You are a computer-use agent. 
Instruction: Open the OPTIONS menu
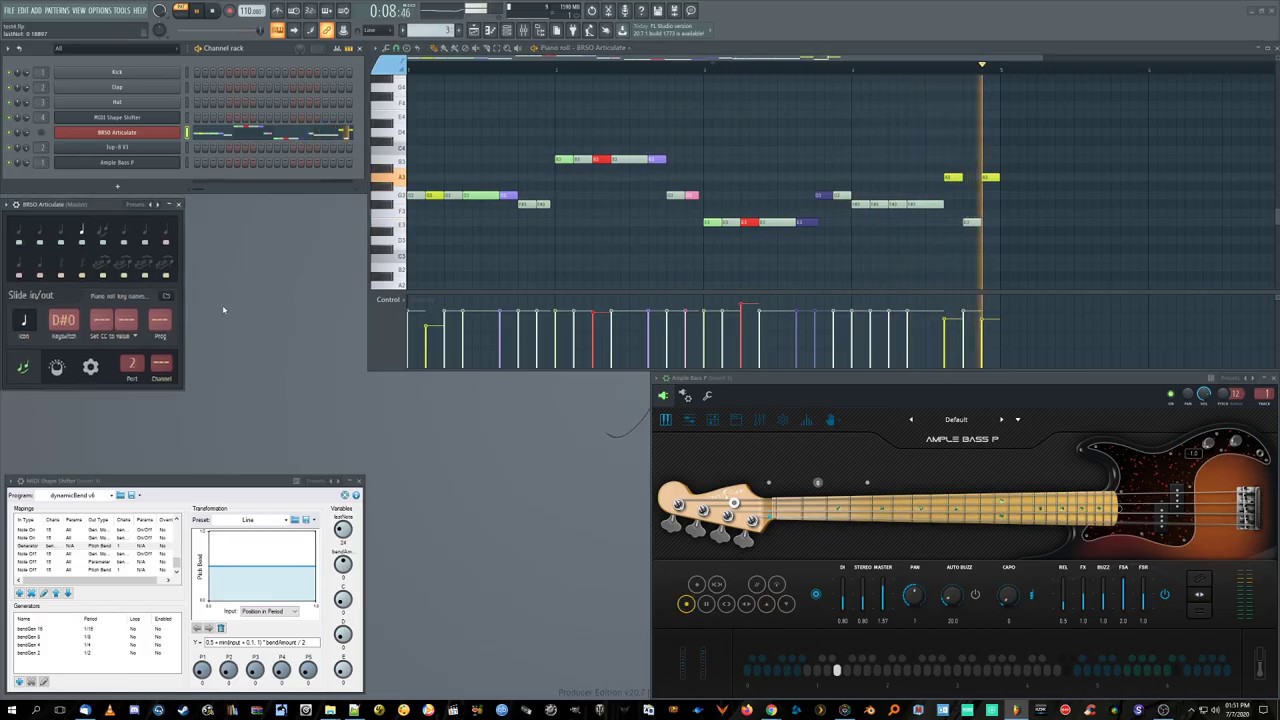(100, 10)
